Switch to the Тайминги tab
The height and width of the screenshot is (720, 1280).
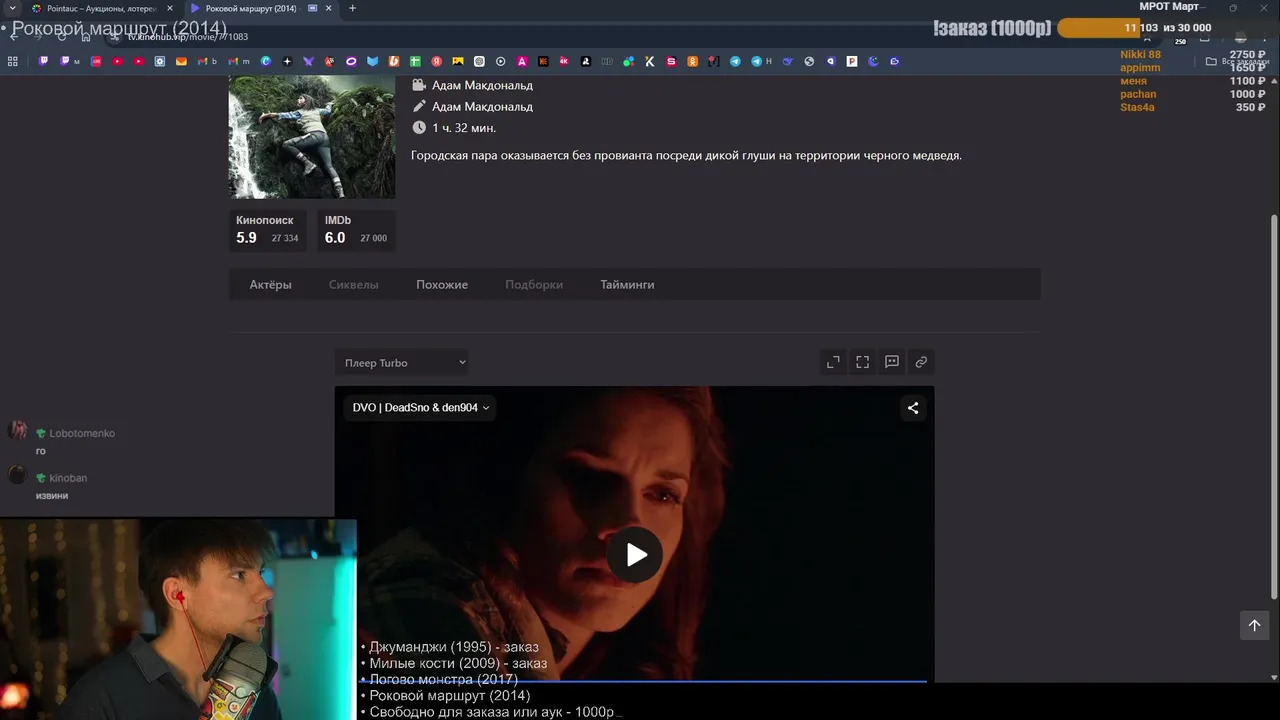coord(627,285)
